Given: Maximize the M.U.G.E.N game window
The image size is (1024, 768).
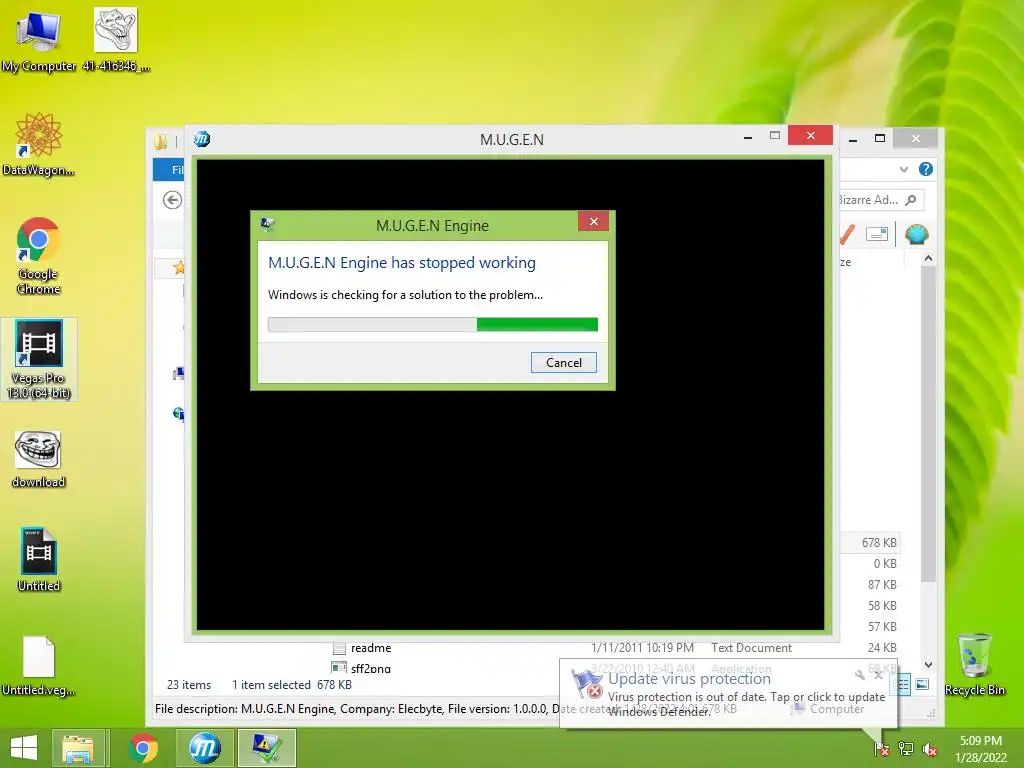Looking at the screenshot, I should (775, 136).
